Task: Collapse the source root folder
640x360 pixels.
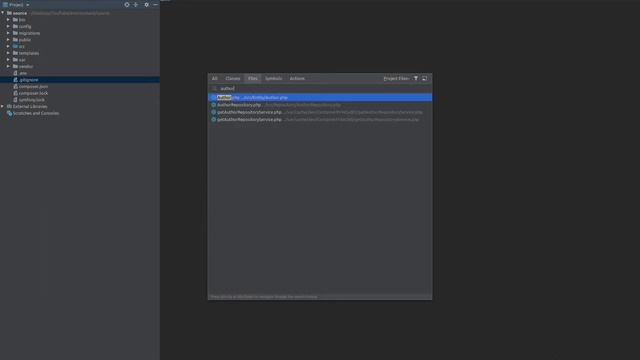Action: click(x=3, y=13)
